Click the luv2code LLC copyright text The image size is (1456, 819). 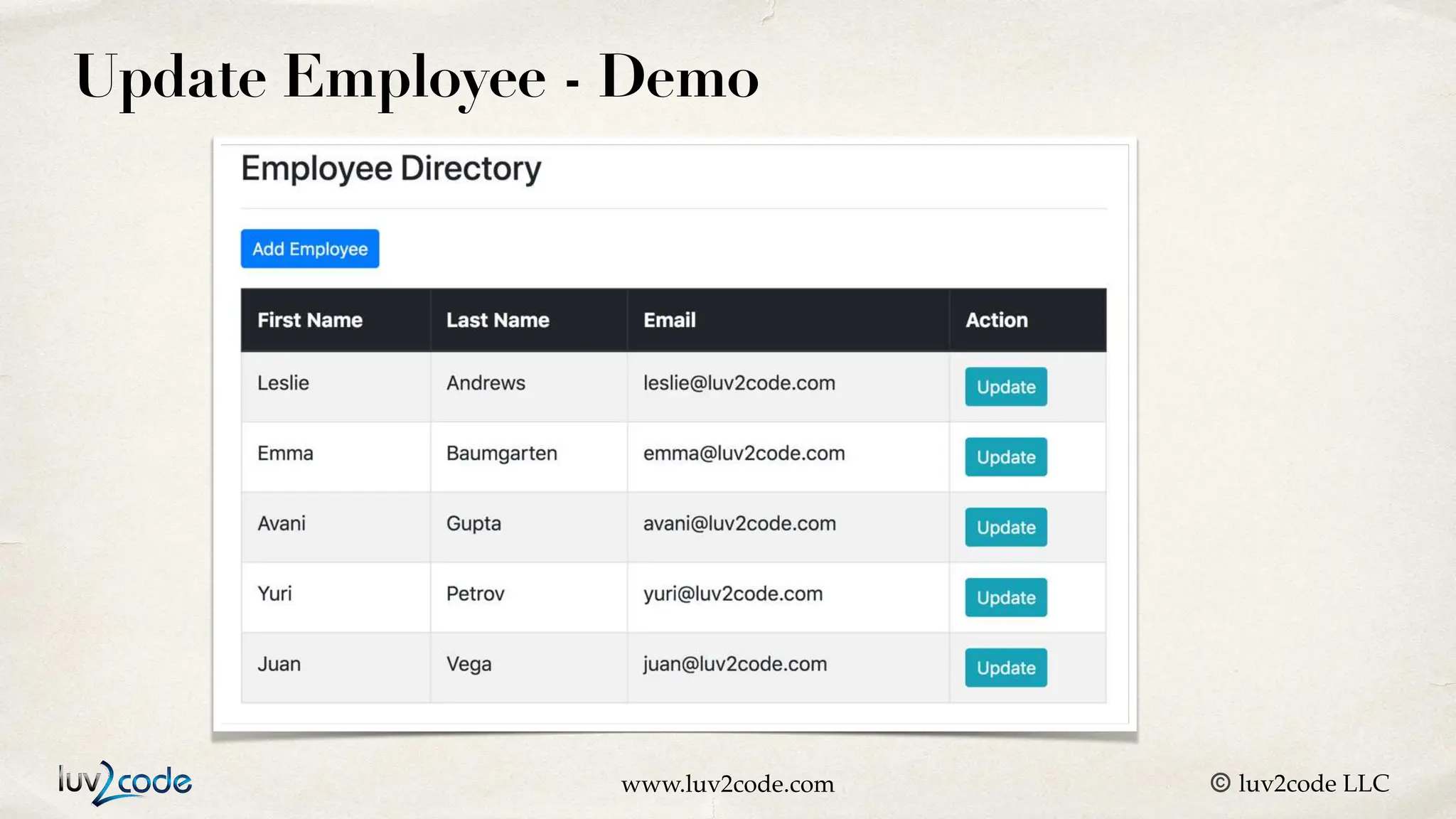(1300, 783)
